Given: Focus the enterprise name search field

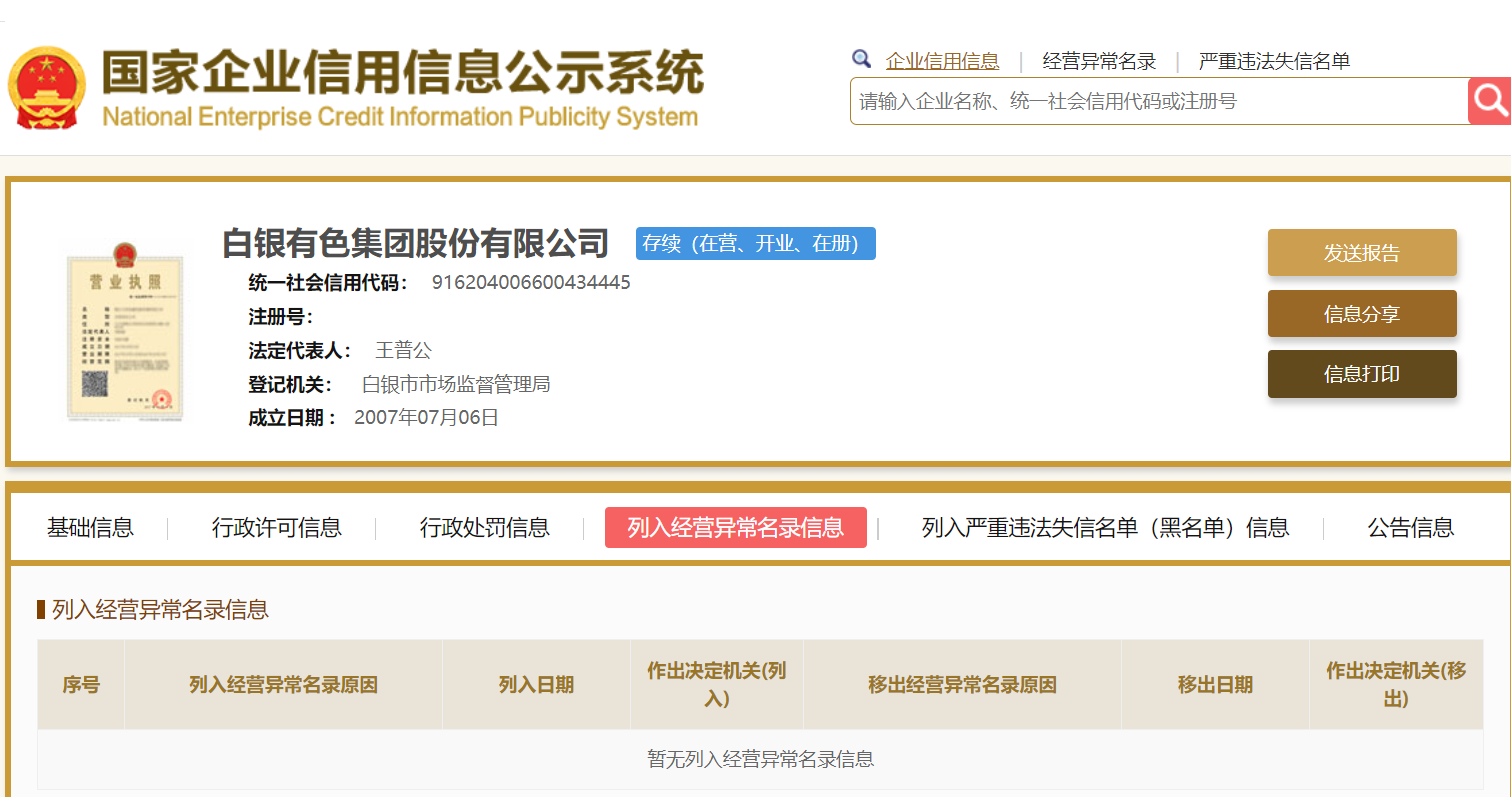Looking at the screenshot, I should [1159, 101].
